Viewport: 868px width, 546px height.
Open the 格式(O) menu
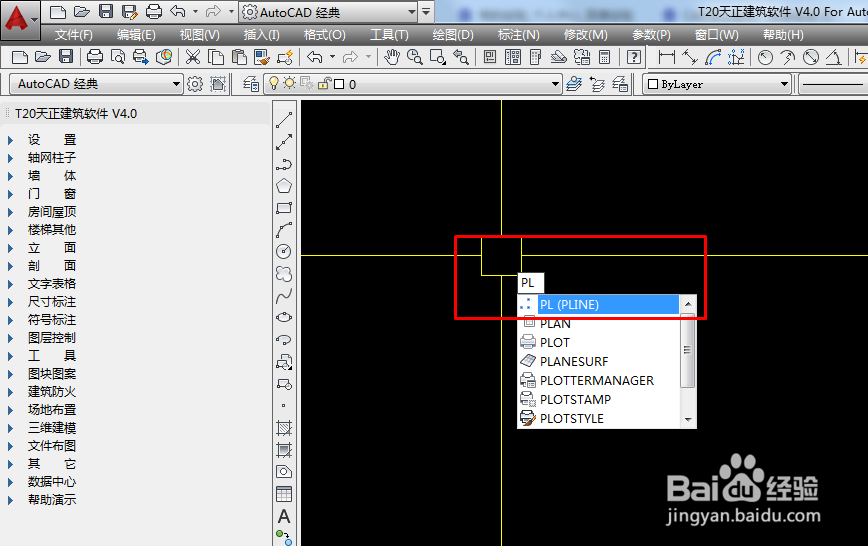tap(324, 35)
